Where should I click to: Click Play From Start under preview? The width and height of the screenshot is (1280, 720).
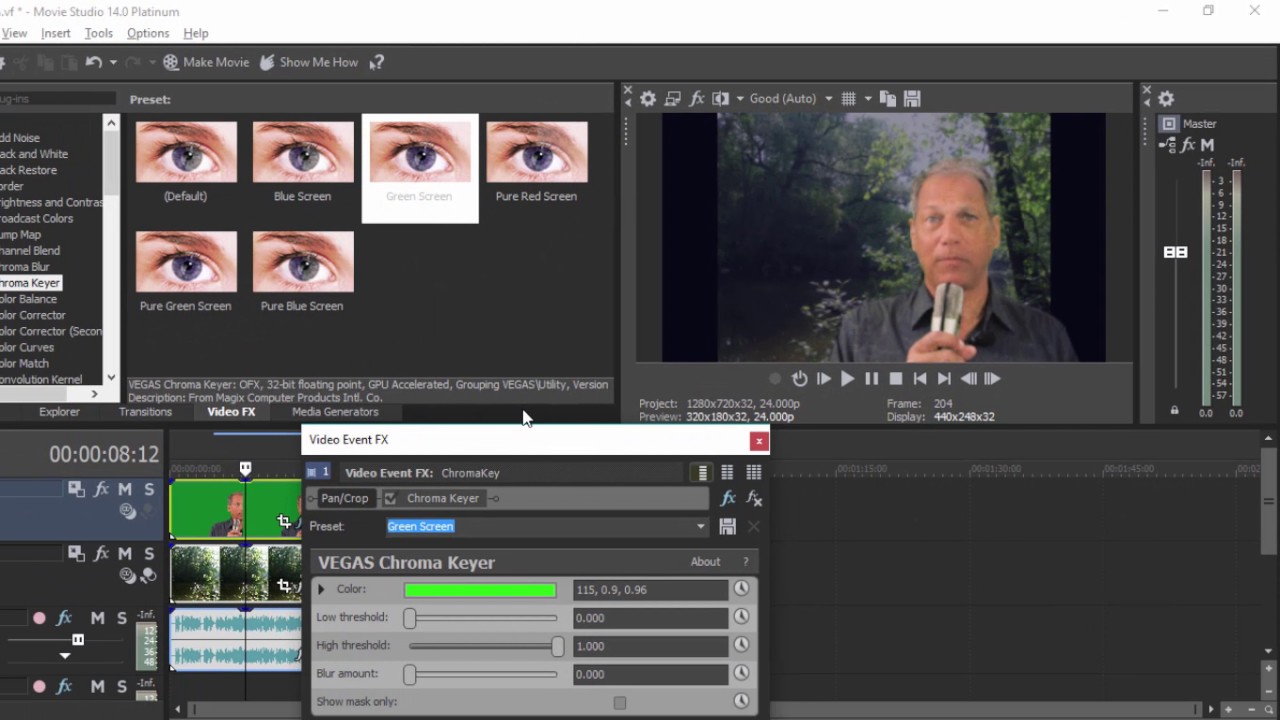pyautogui.click(x=824, y=379)
